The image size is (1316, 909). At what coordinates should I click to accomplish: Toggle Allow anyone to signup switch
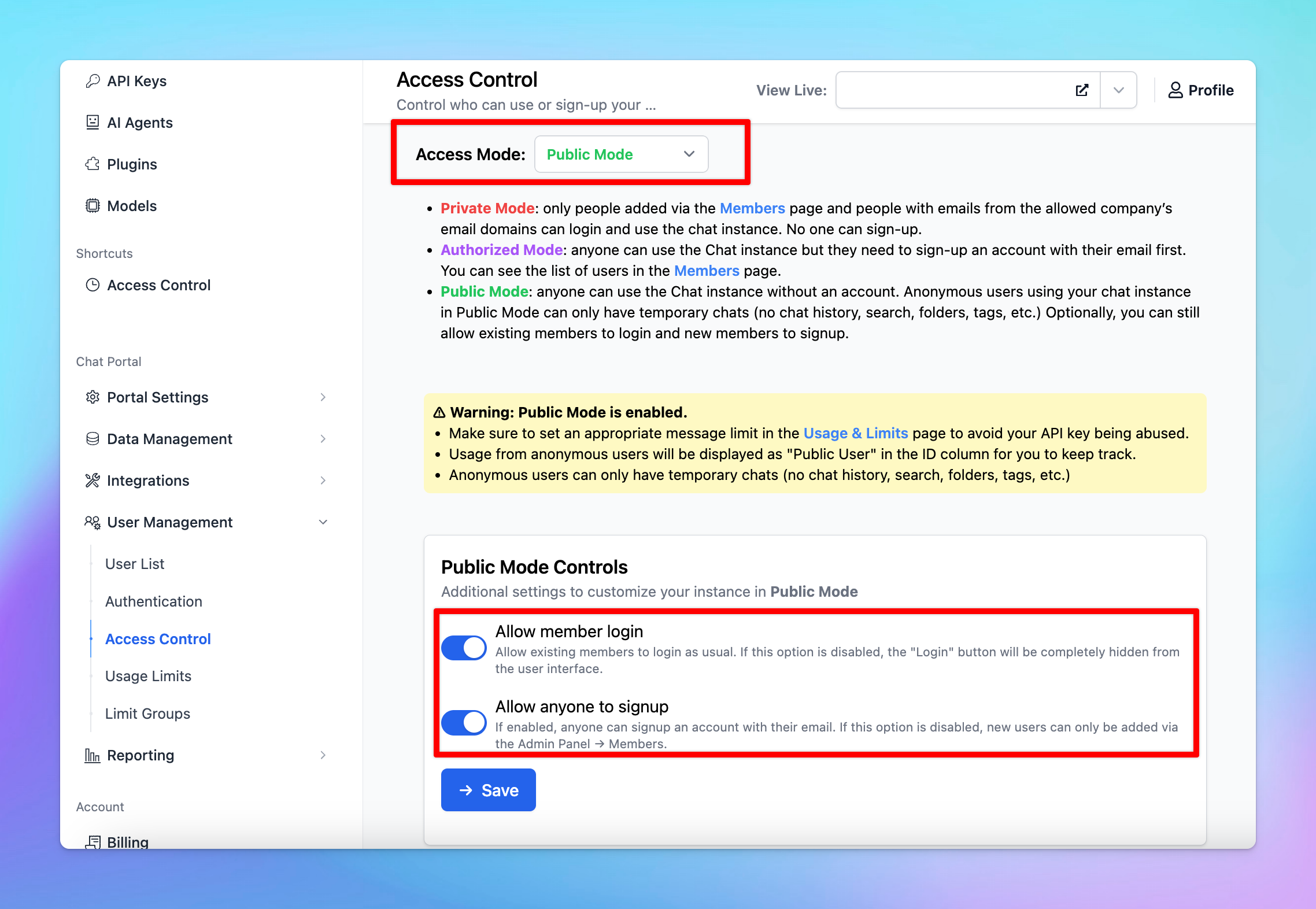(464, 723)
